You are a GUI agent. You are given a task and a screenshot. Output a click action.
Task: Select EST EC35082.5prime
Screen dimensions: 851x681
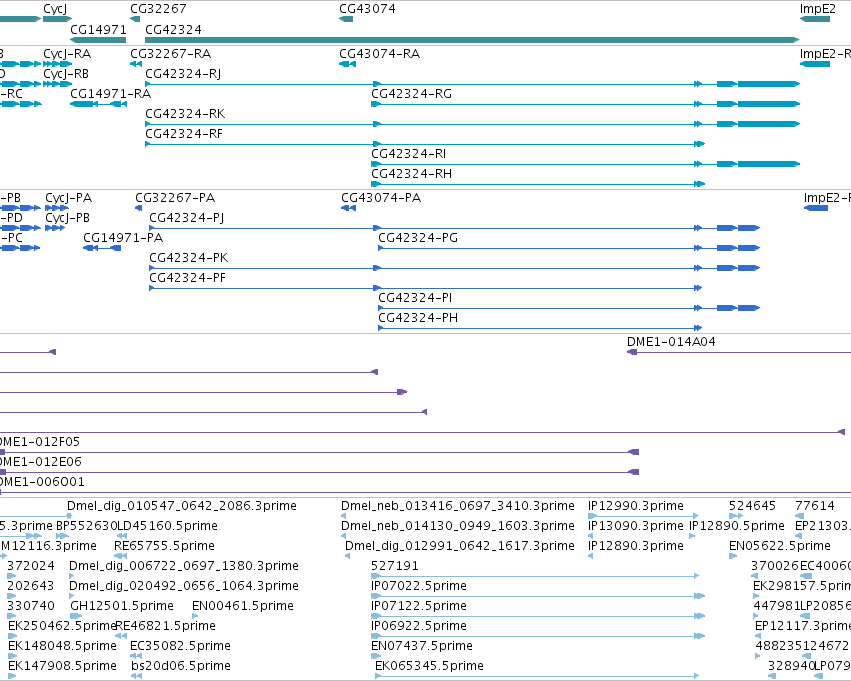[180, 646]
